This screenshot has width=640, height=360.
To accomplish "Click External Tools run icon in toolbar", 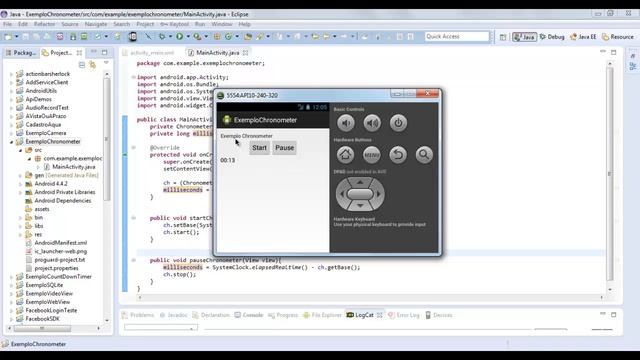I will point(197,37).
